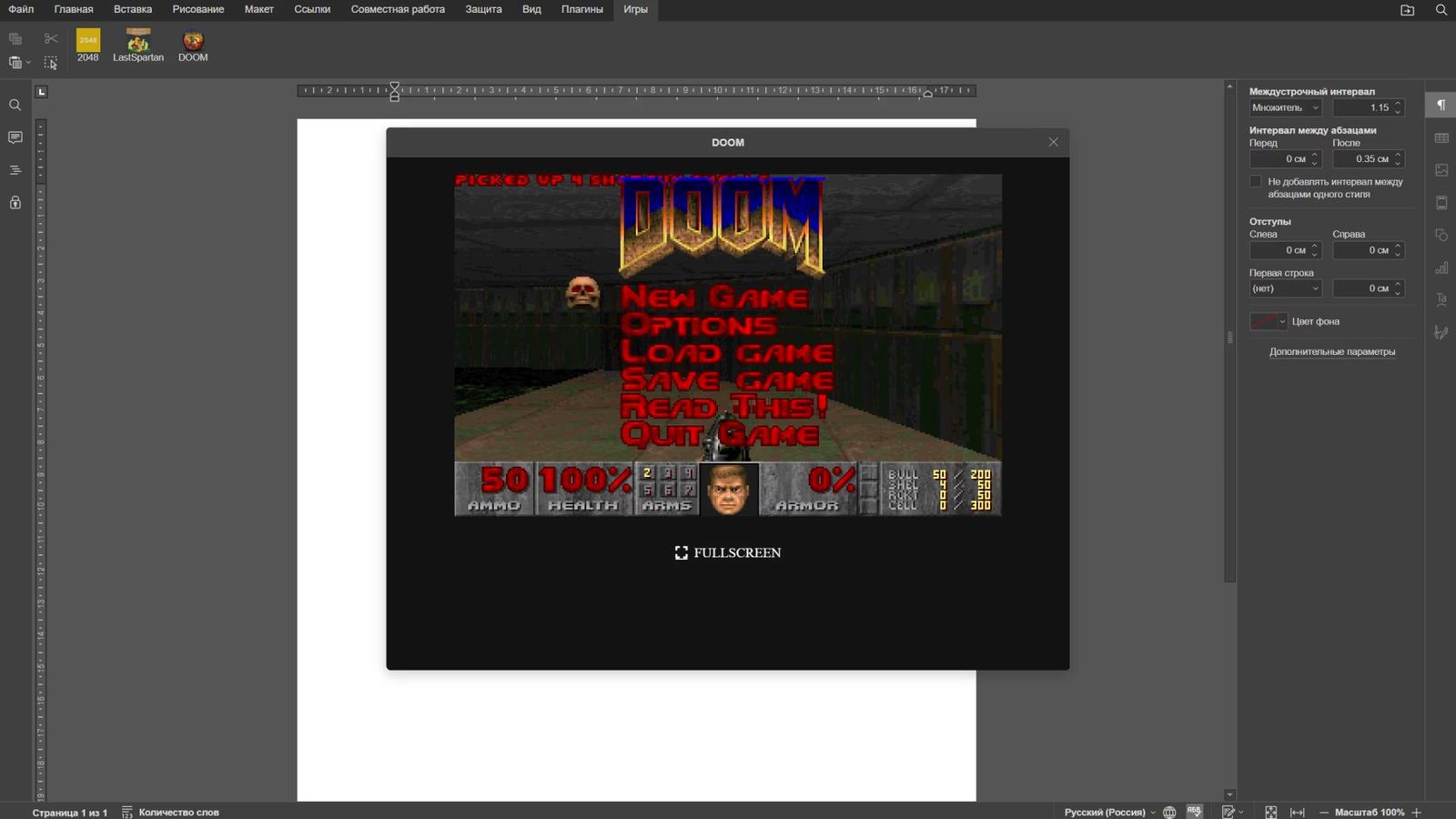Image resolution: width=1456 pixels, height=819 pixels.
Task: Click Fit to page icon
Action: click(1271, 812)
